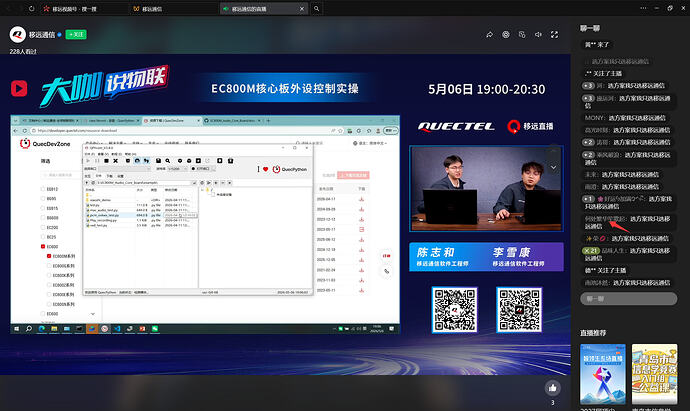Close the 移远通信的直播 tab
690x411 pixels.
[302, 8]
